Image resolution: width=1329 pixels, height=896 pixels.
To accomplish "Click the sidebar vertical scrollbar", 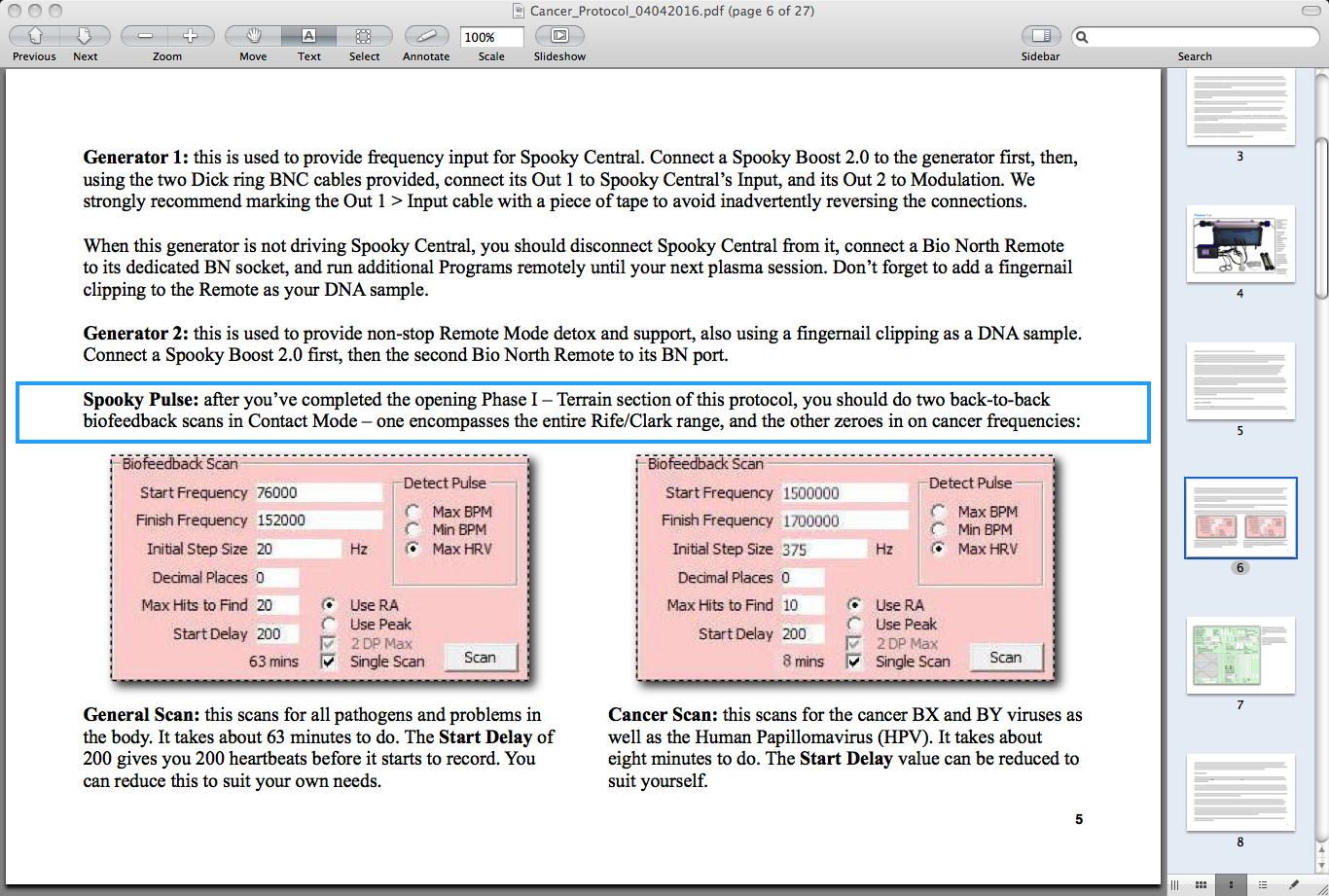I will pyautogui.click(x=1321, y=219).
